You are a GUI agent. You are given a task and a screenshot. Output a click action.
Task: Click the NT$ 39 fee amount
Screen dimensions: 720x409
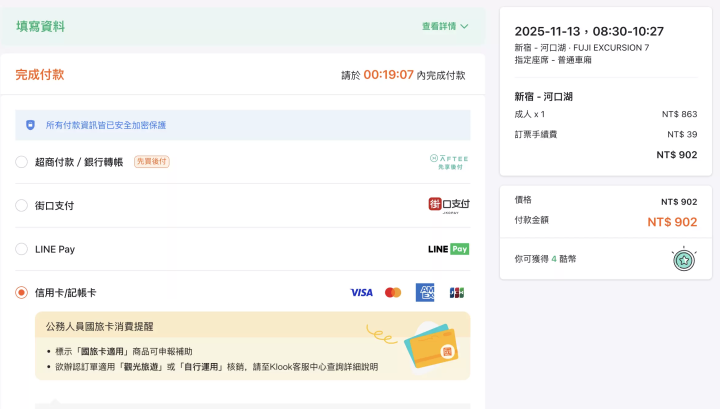point(682,134)
